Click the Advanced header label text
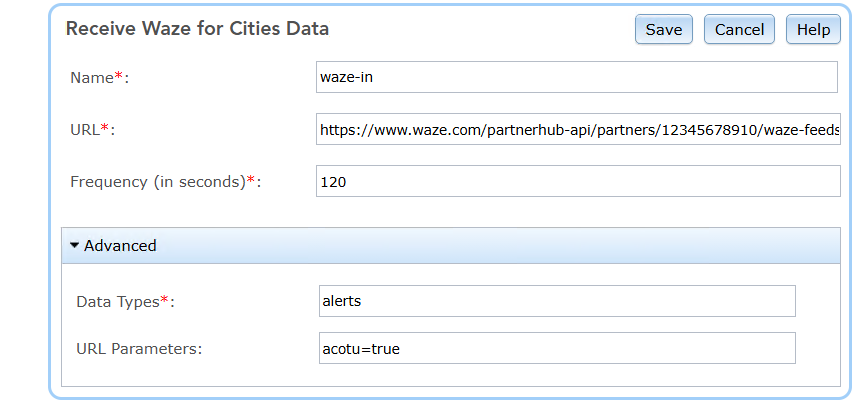858x402 pixels. pos(120,245)
